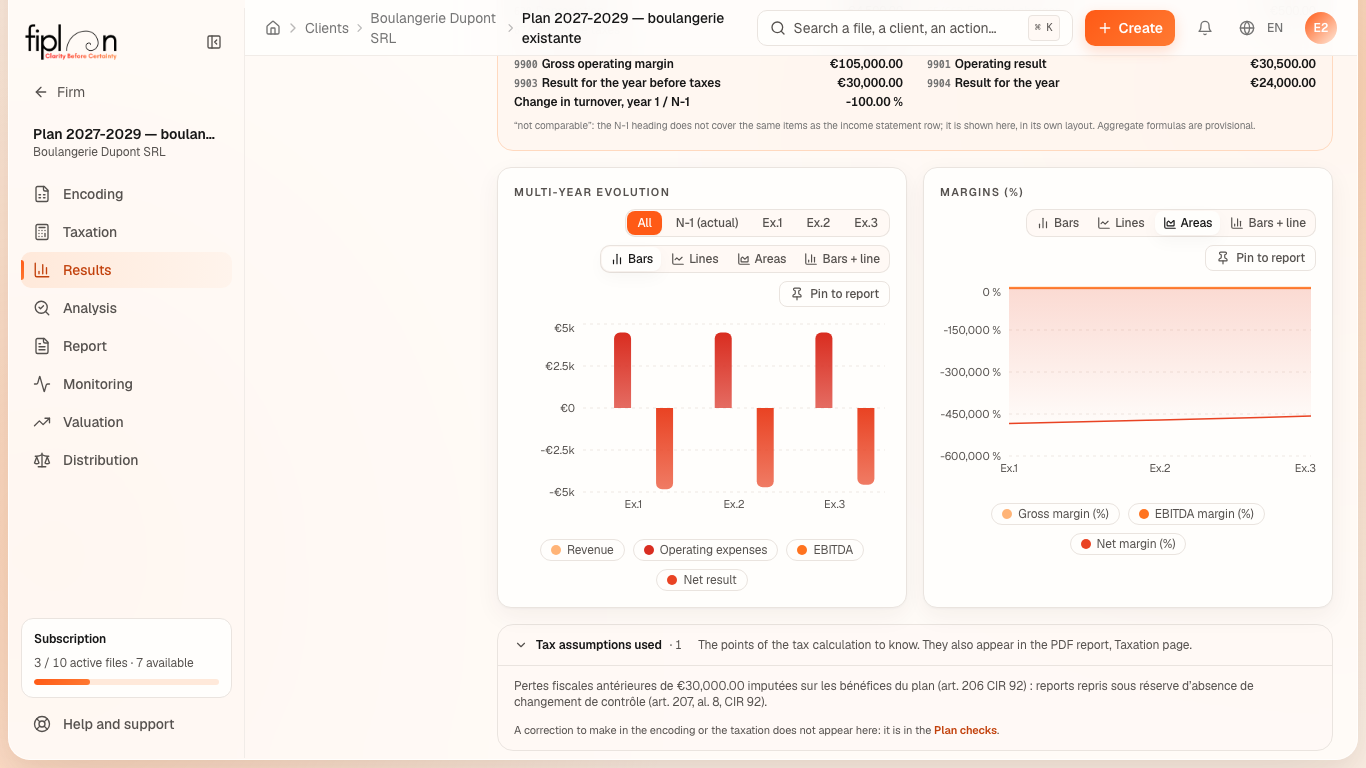Screen dimensions: 1366x768
Task: Open Report in sidebar
Action: pyautogui.click(x=126, y=346)
